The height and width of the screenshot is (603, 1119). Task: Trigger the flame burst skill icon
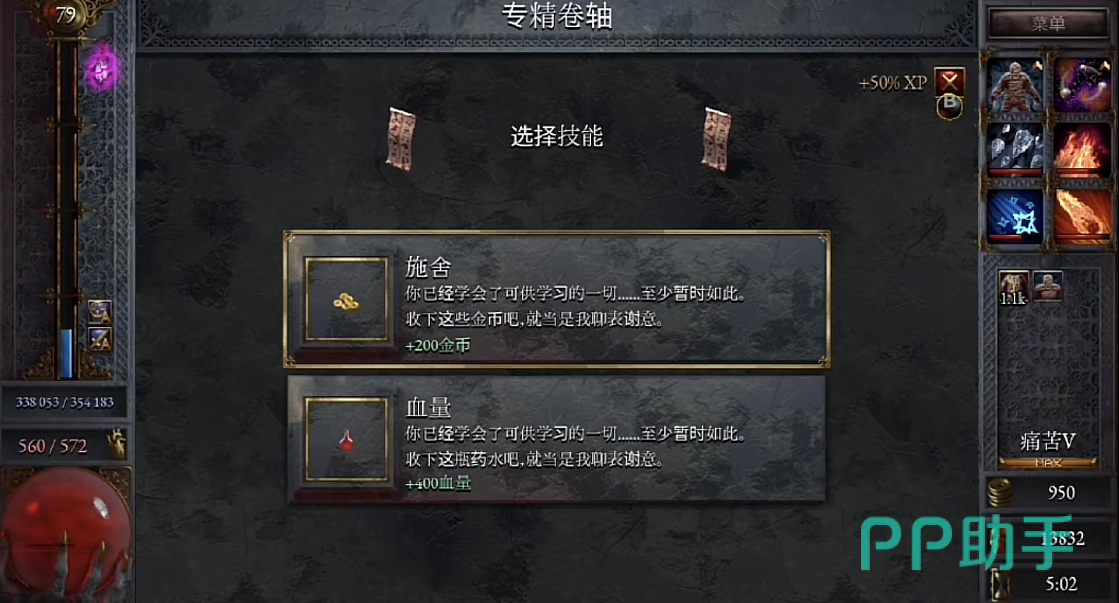click(x=1082, y=150)
